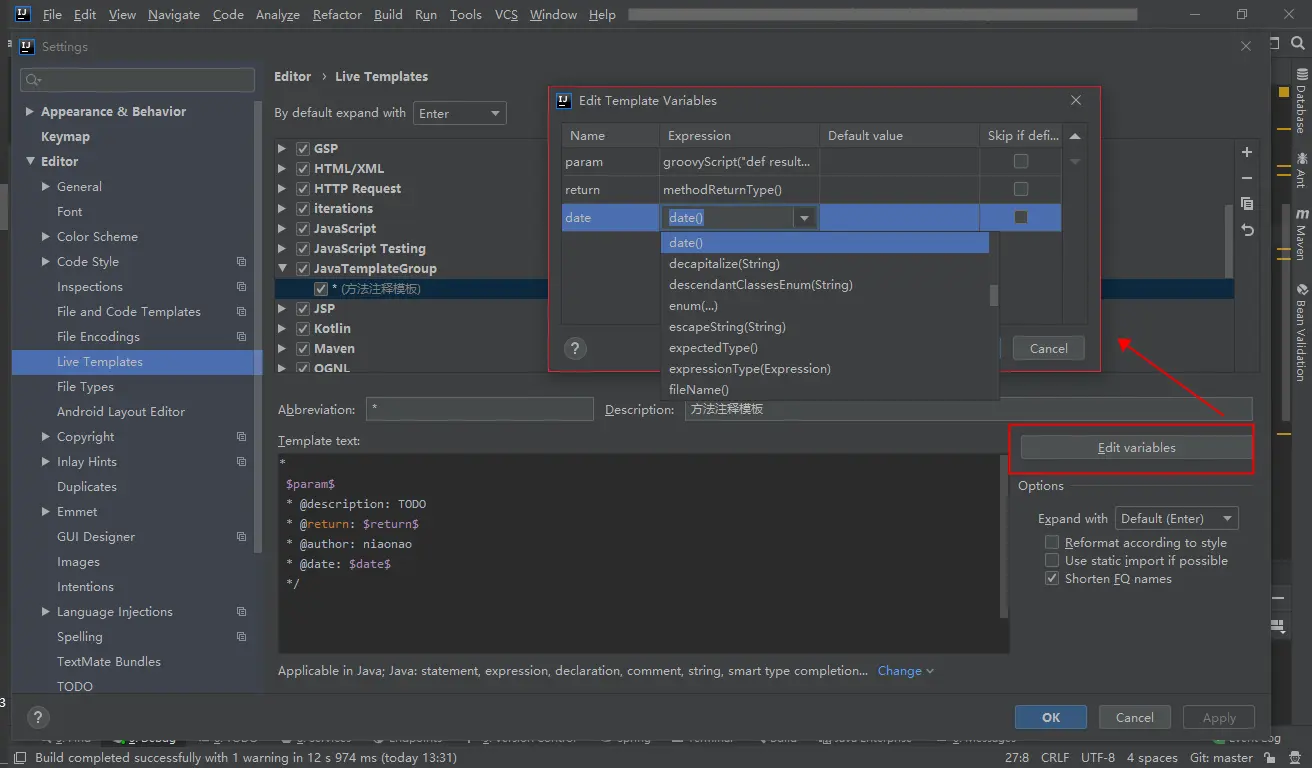Image resolution: width=1312 pixels, height=768 pixels.
Task: Click Cancel in Edit Template Variables dialog
Action: (1048, 348)
